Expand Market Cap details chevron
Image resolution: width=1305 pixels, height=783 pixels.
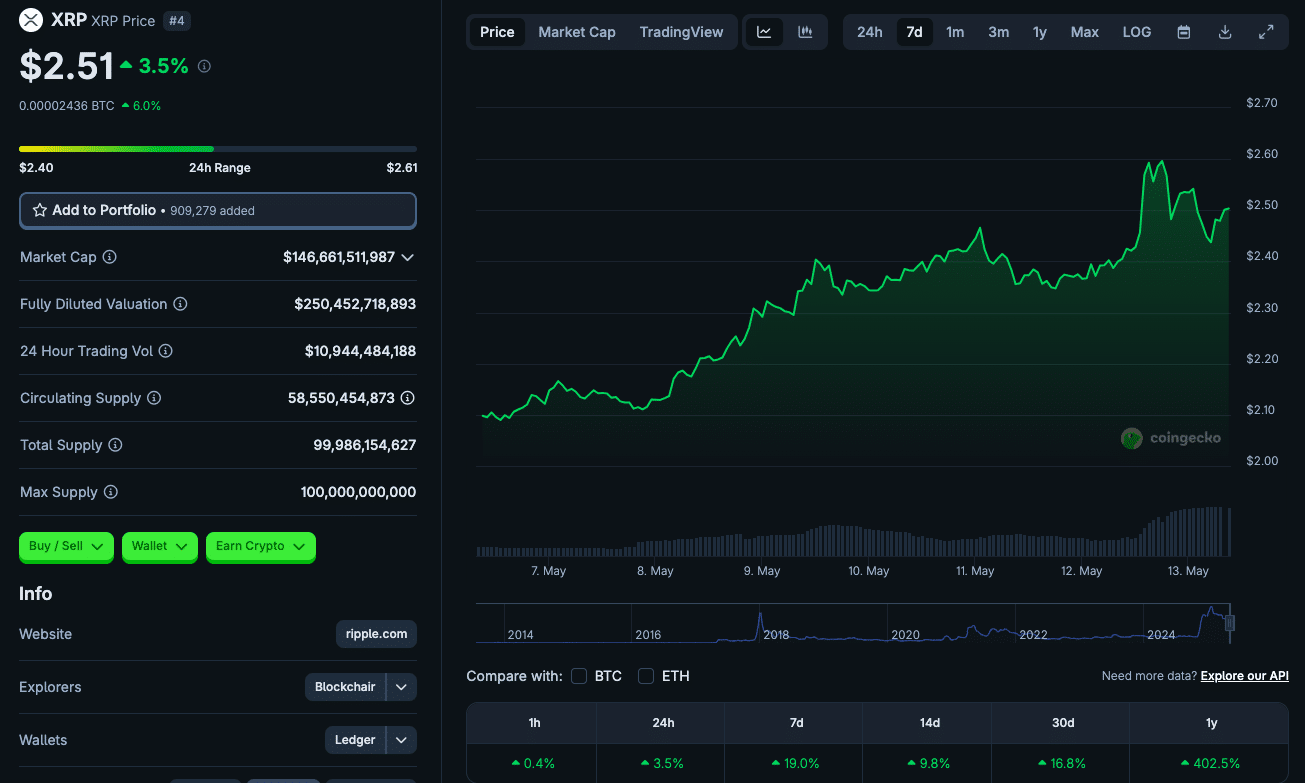[408, 257]
